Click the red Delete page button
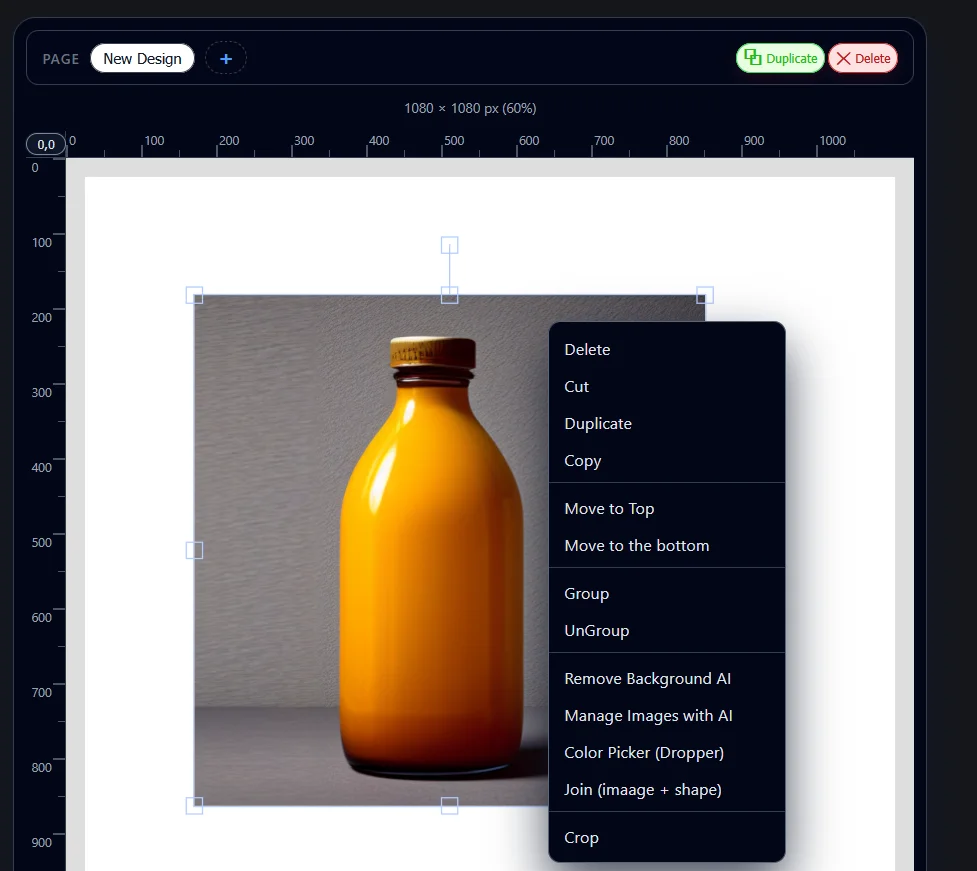The width and height of the screenshot is (977, 871). pos(863,58)
